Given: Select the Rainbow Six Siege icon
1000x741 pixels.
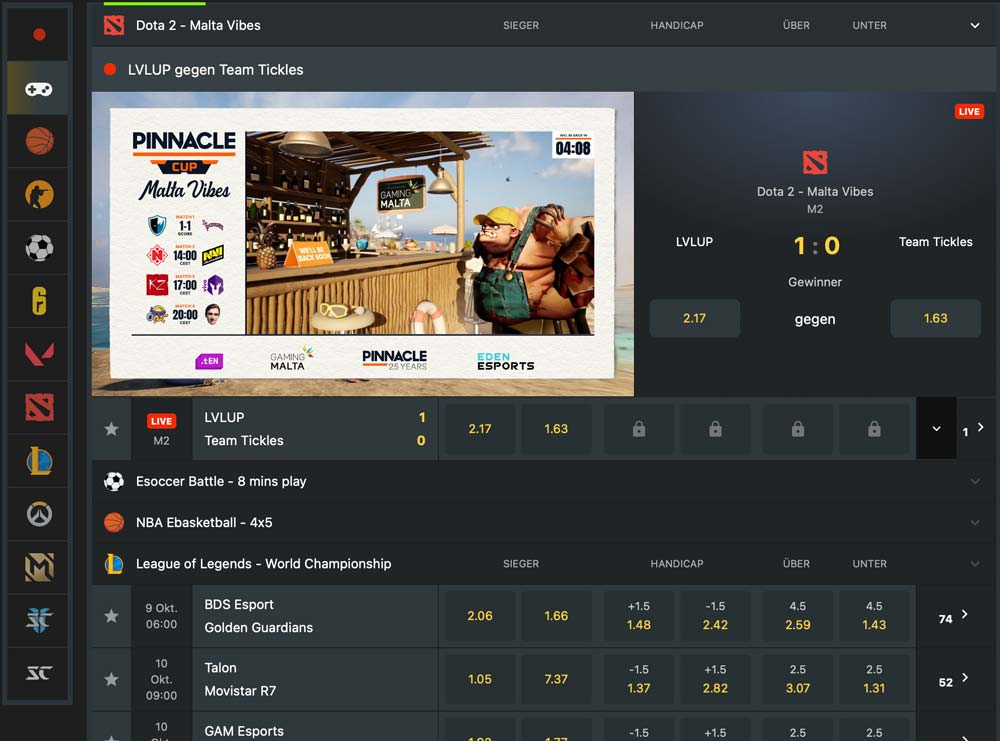Looking at the screenshot, I should 36,300.
